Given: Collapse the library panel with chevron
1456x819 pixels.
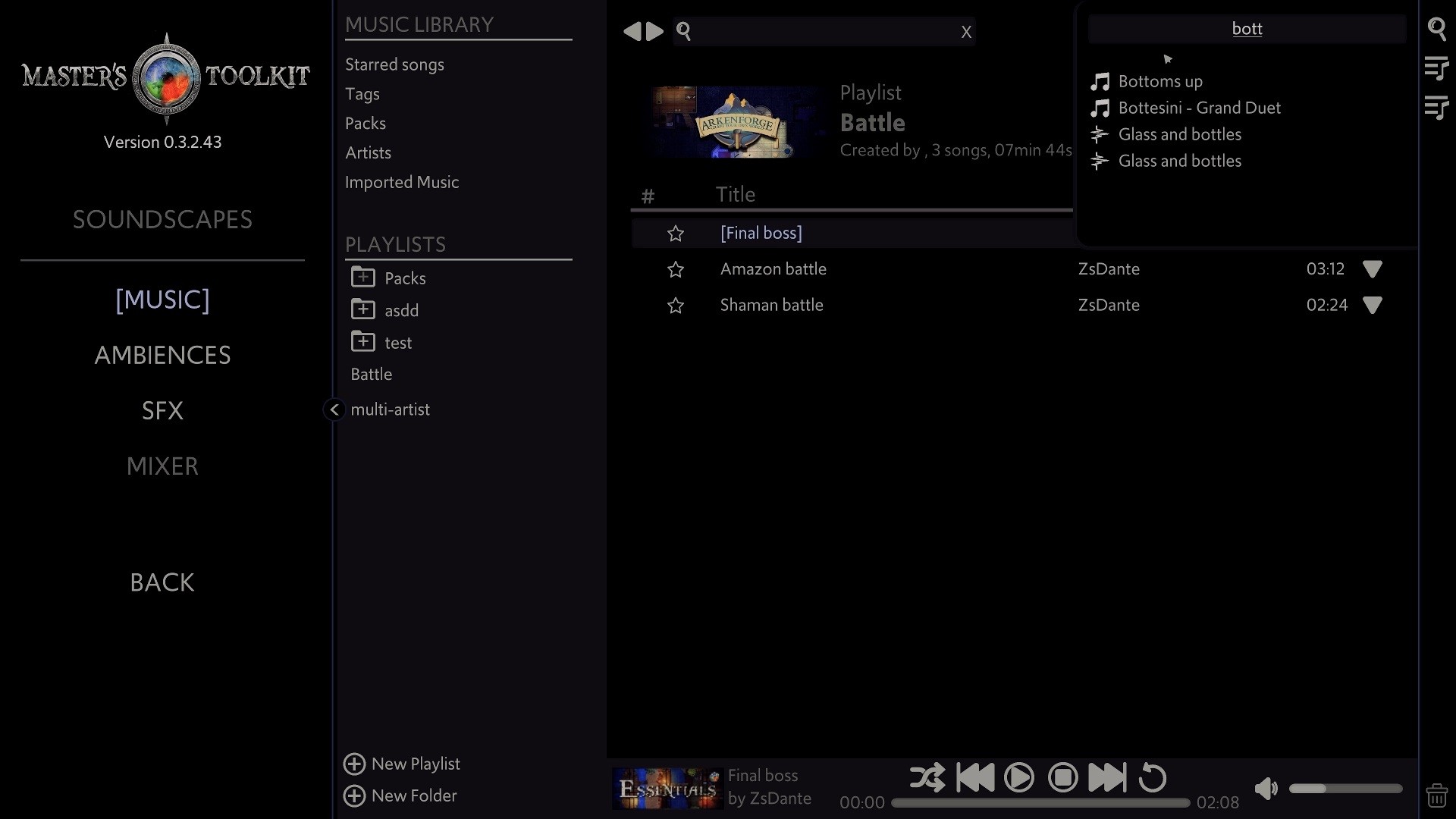Looking at the screenshot, I should pyautogui.click(x=334, y=409).
